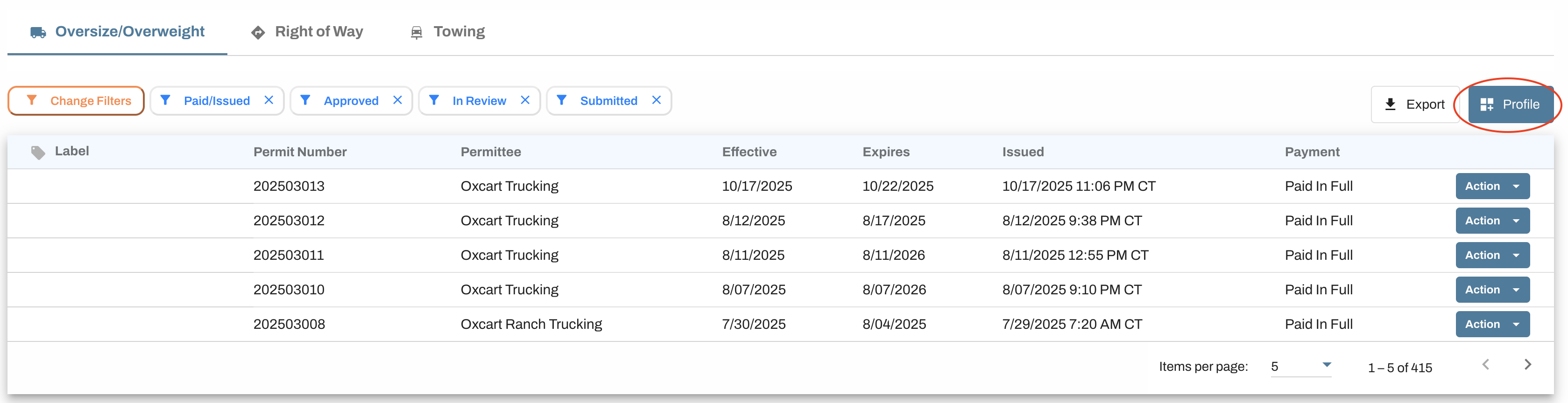The image size is (1568, 403).
Task: Click expiry date 10/22/2025
Action: point(898,186)
